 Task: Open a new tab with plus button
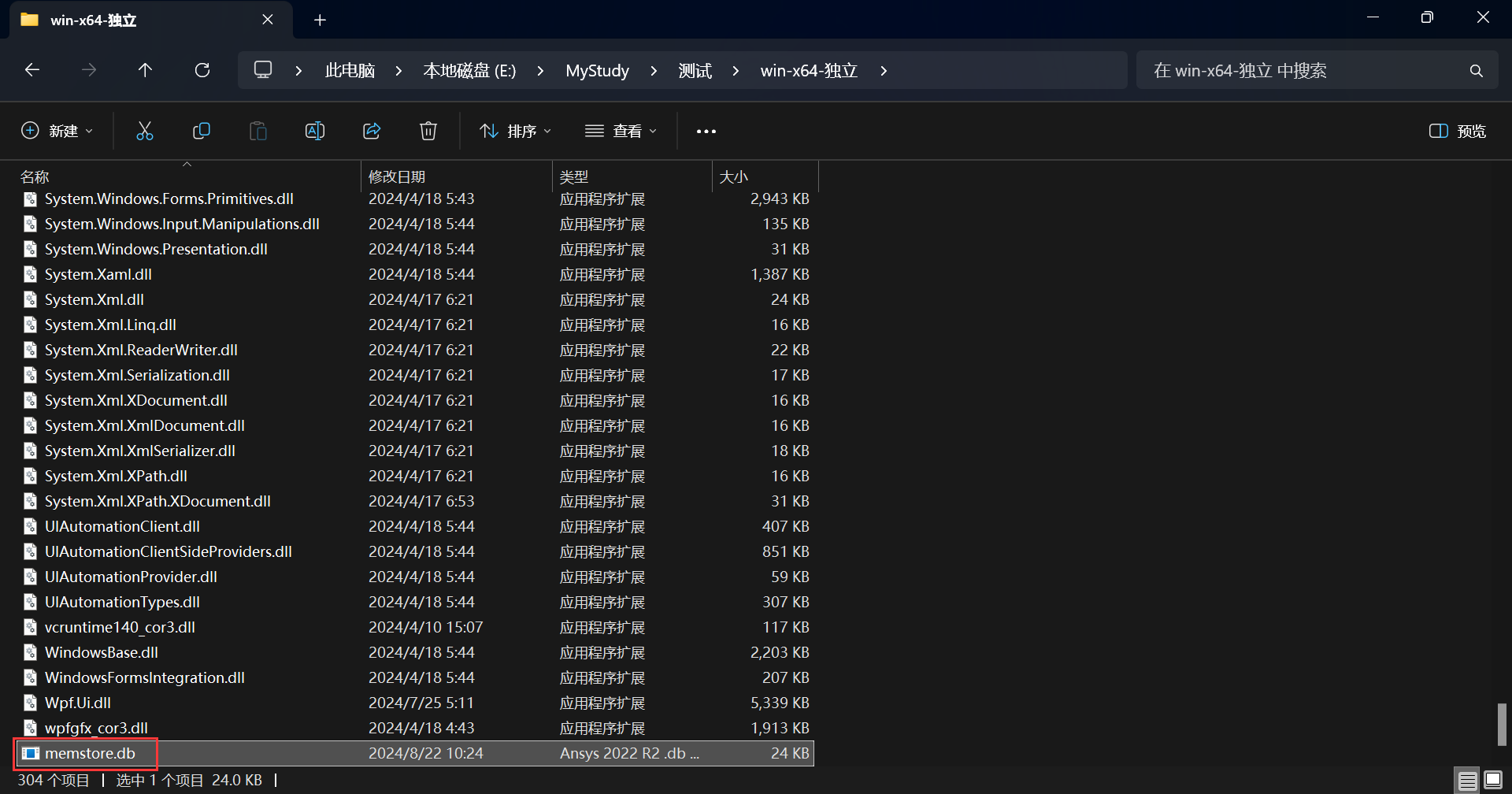[320, 20]
